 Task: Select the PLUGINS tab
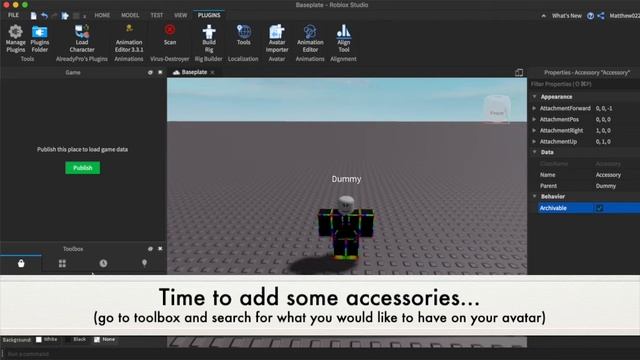pyautogui.click(x=209, y=15)
